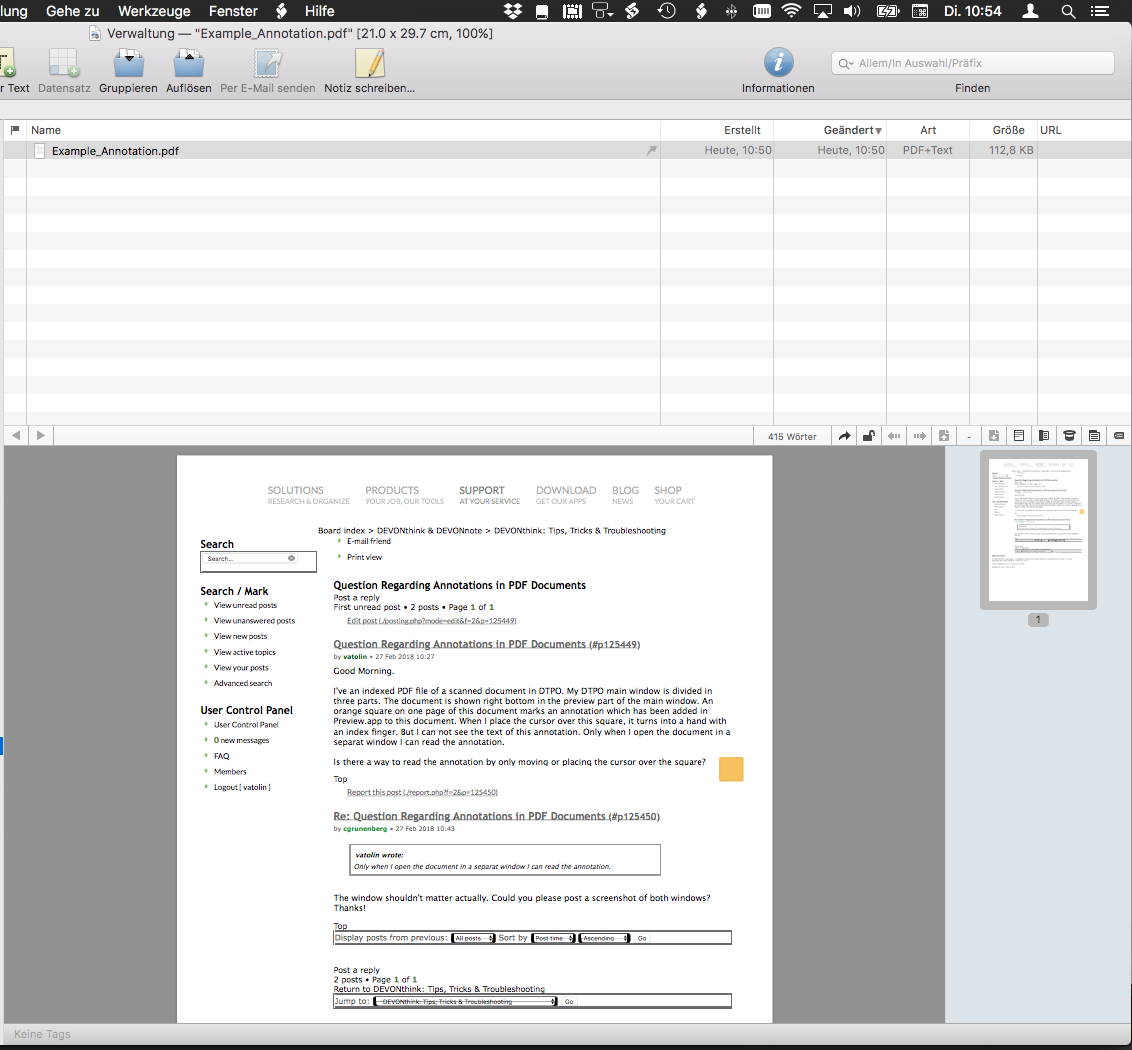Open the Fenster menu
The image size is (1132, 1050).
click(233, 11)
